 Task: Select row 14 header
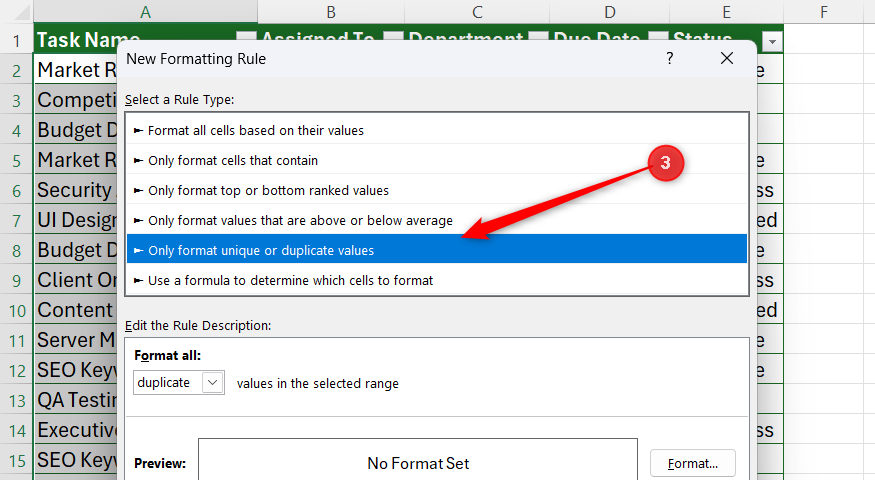(17, 430)
